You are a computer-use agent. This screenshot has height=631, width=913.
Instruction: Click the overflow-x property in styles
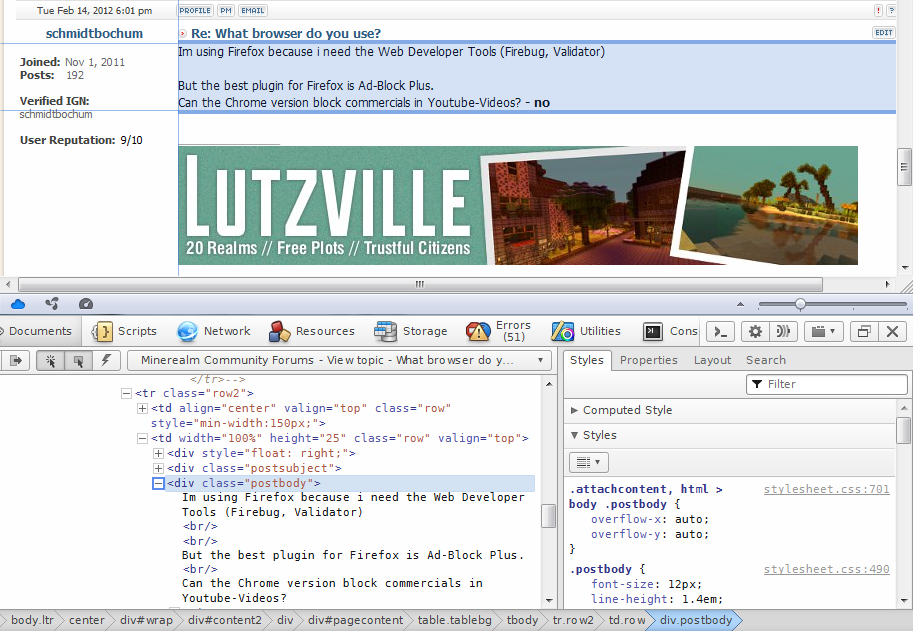pos(626,519)
